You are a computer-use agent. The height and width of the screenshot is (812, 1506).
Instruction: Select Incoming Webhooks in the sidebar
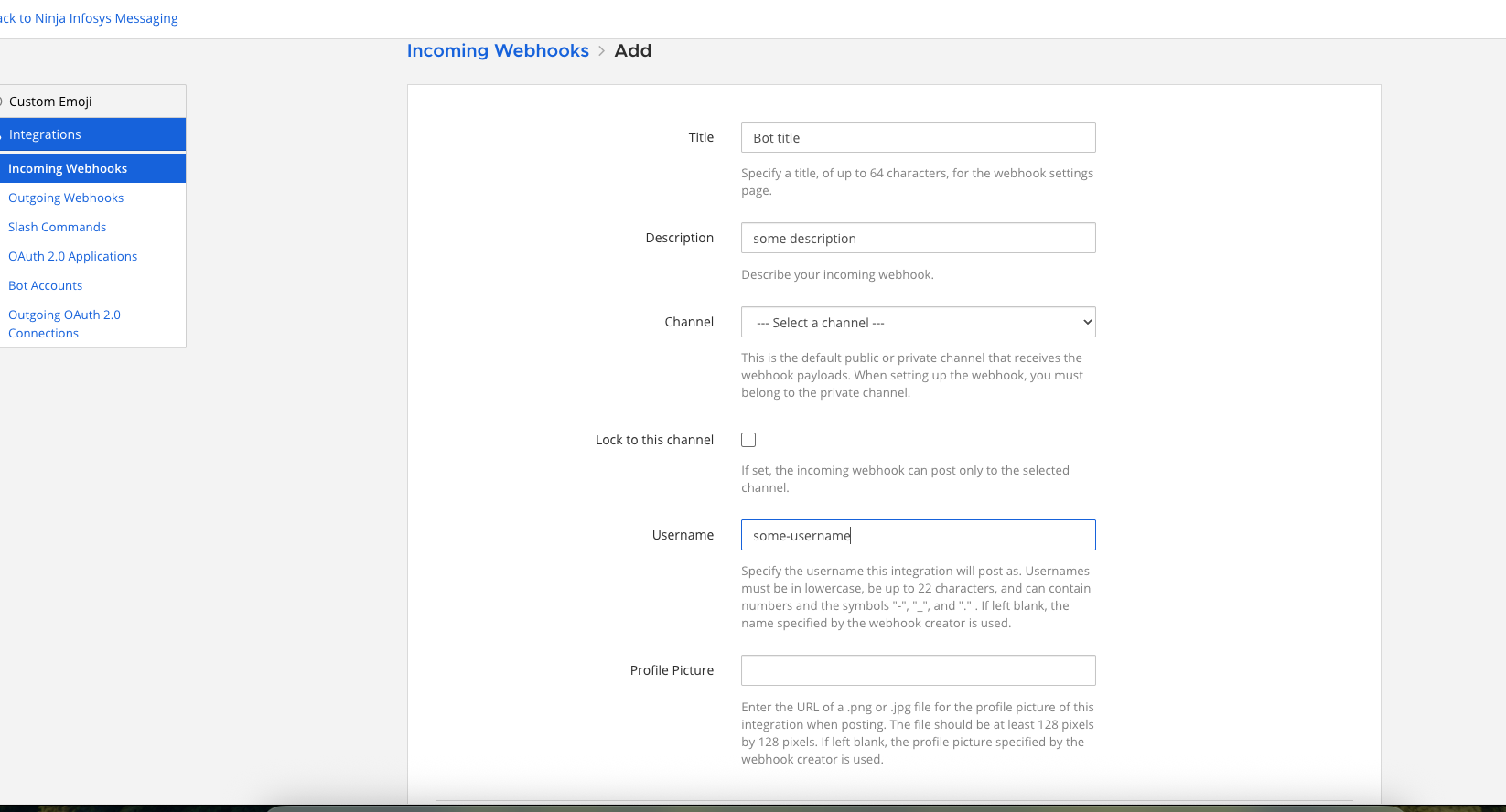68,168
